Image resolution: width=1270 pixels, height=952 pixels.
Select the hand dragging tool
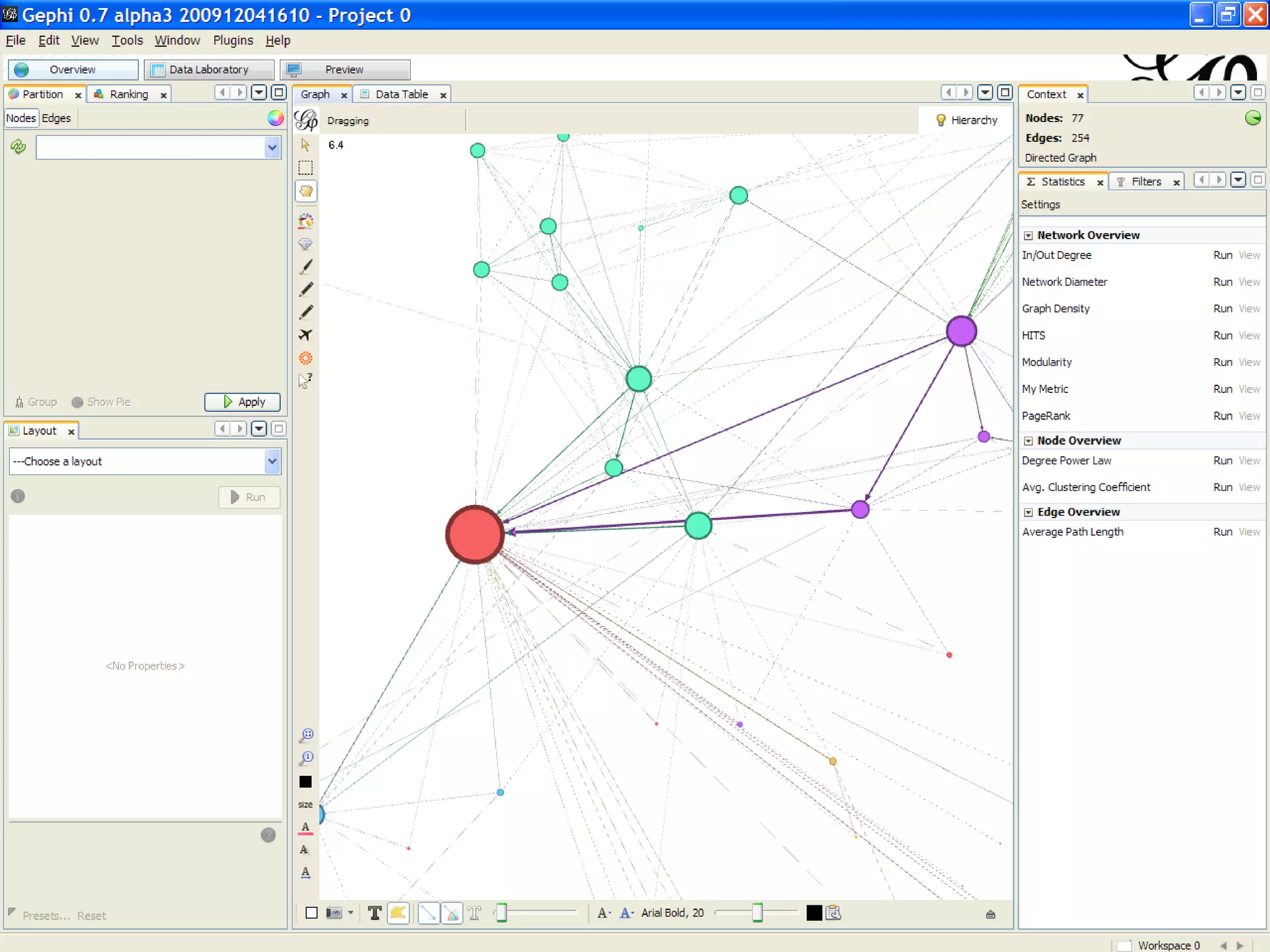click(x=306, y=191)
